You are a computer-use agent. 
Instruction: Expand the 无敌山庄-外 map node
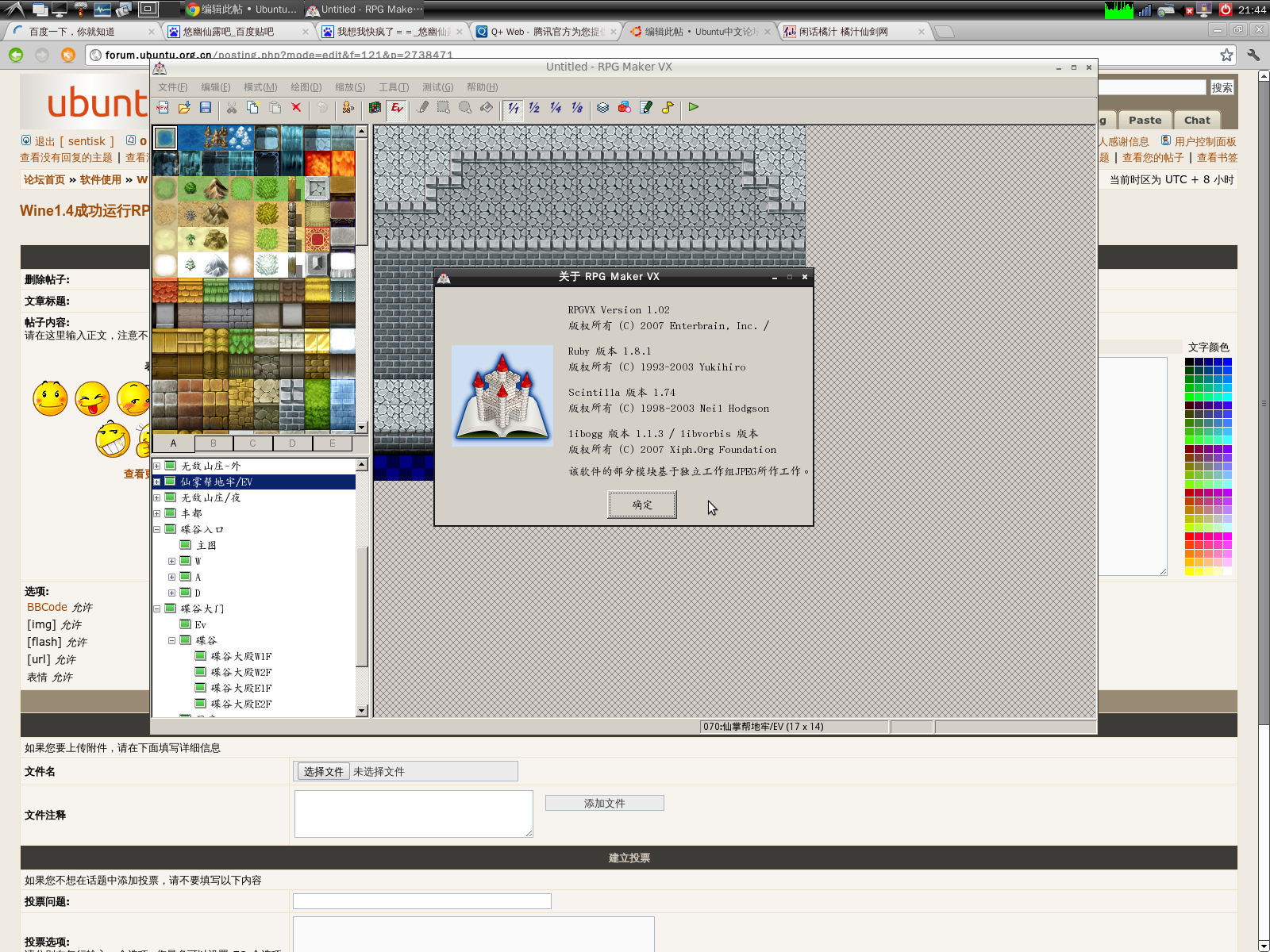click(x=156, y=466)
